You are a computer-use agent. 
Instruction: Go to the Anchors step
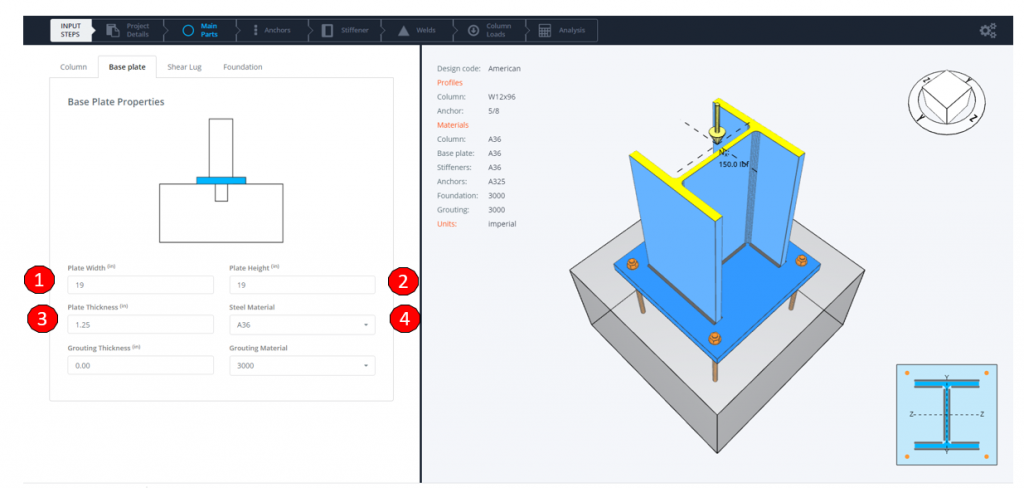click(271, 30)
